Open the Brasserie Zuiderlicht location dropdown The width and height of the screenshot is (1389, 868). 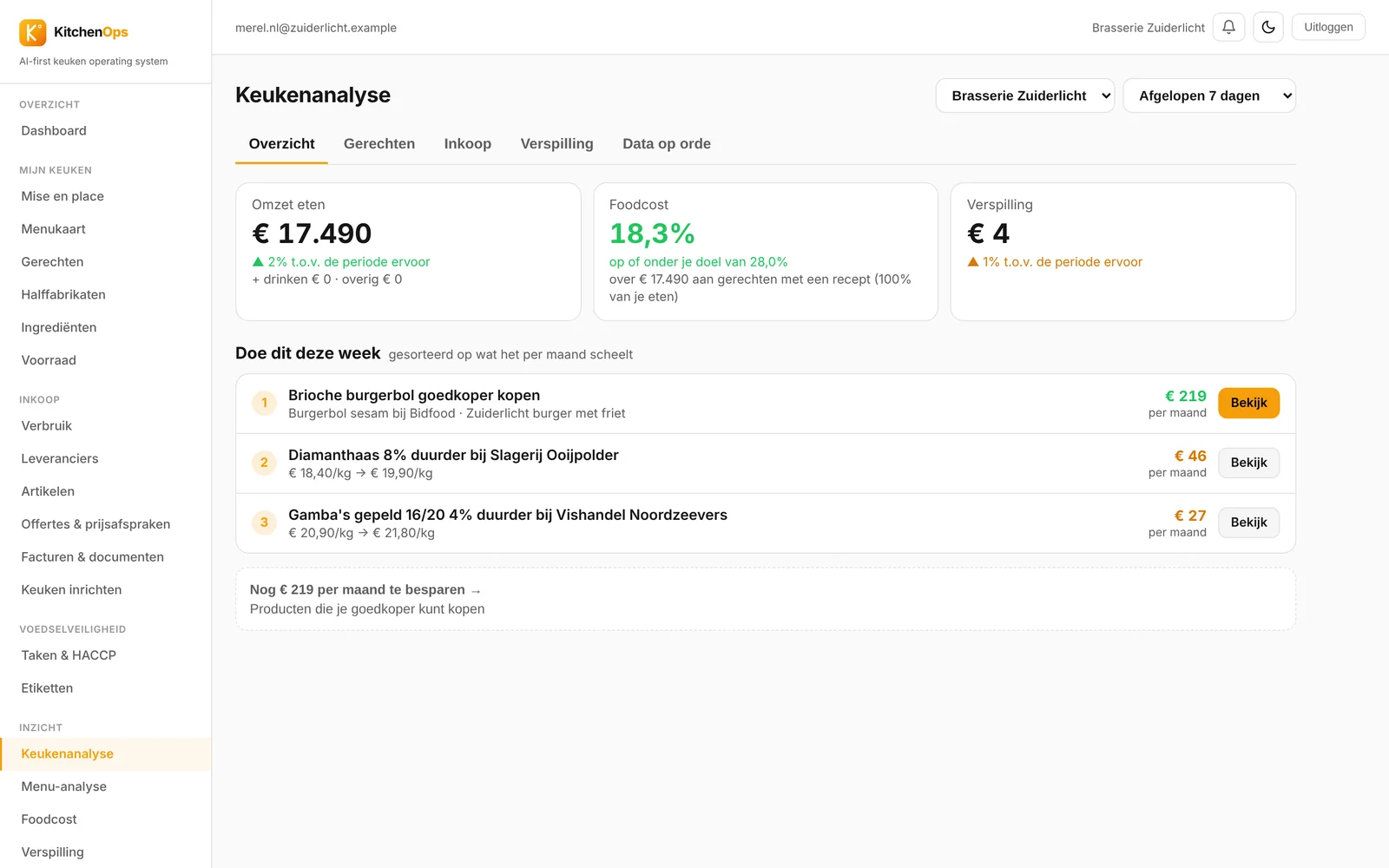tap(1025, 95)
